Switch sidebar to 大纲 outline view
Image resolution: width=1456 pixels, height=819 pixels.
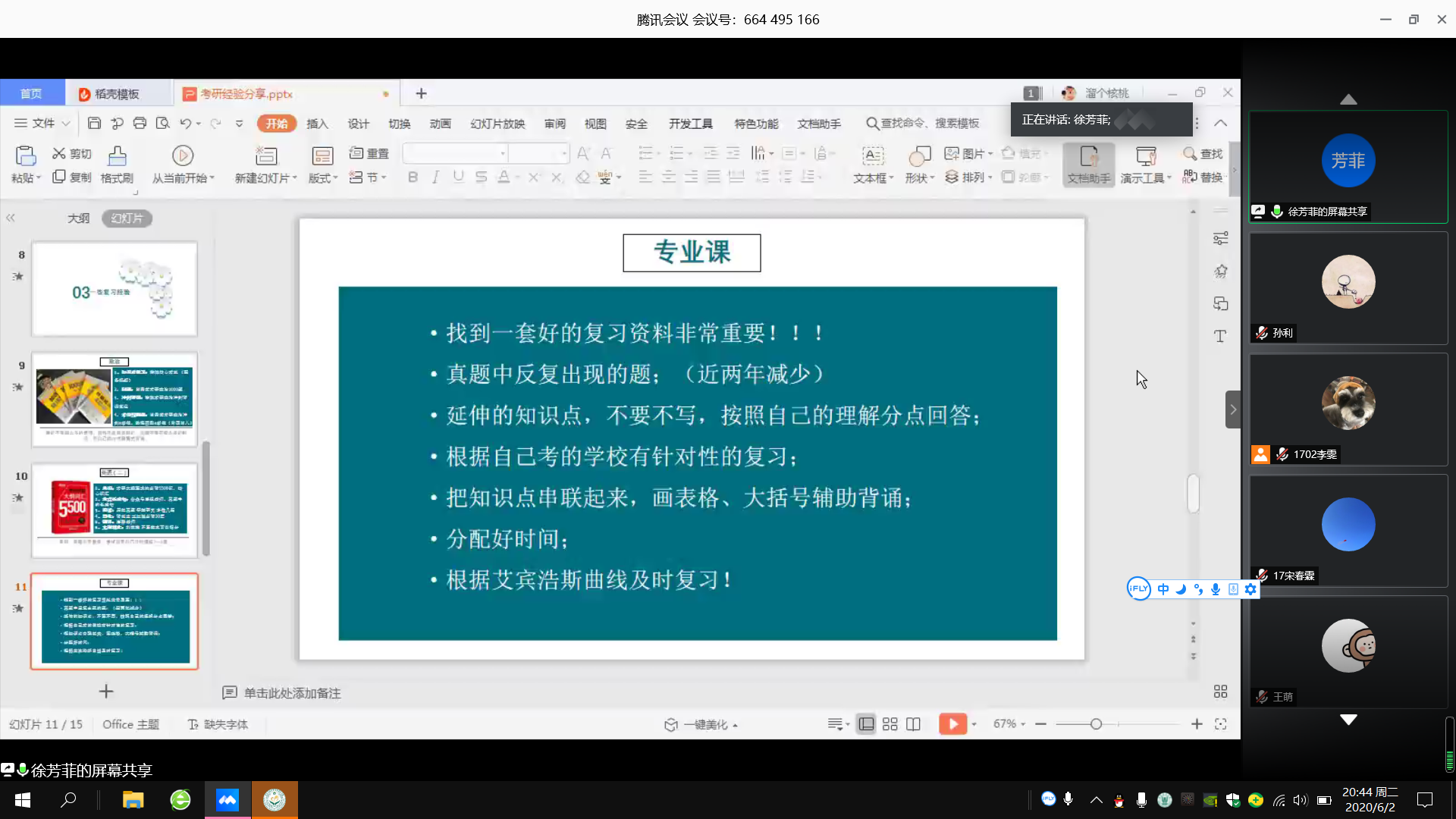point(78,218)
